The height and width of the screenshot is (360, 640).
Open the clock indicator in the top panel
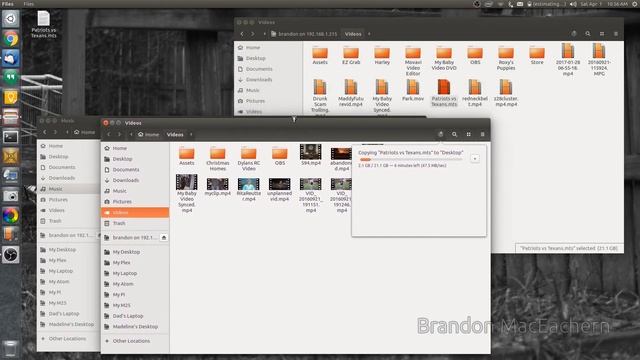604,4
